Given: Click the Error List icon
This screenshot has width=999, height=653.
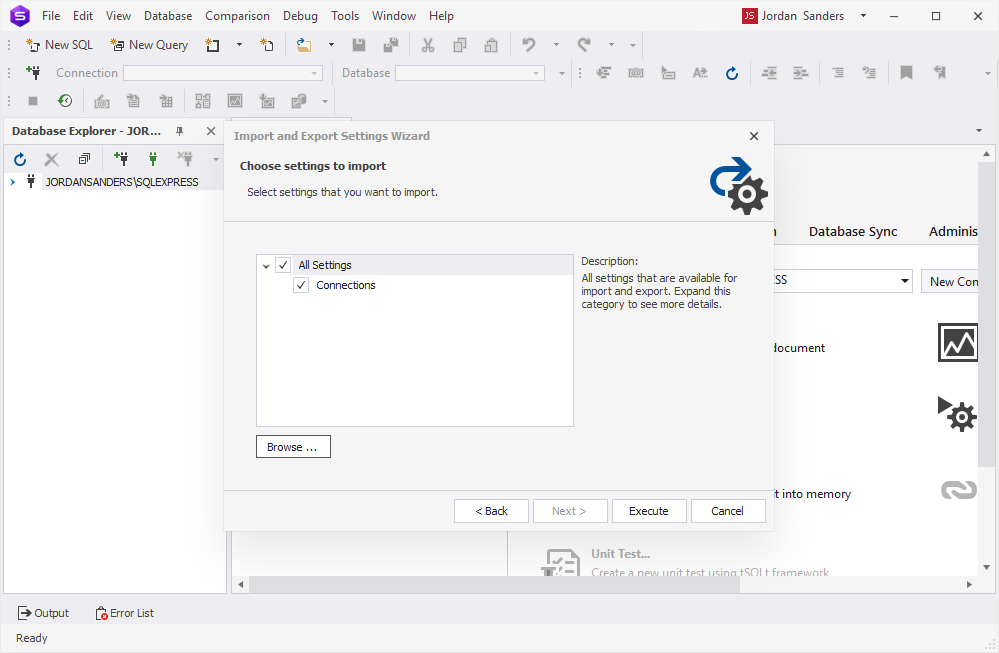Looking at the screenshot, I should coord(101,613).
